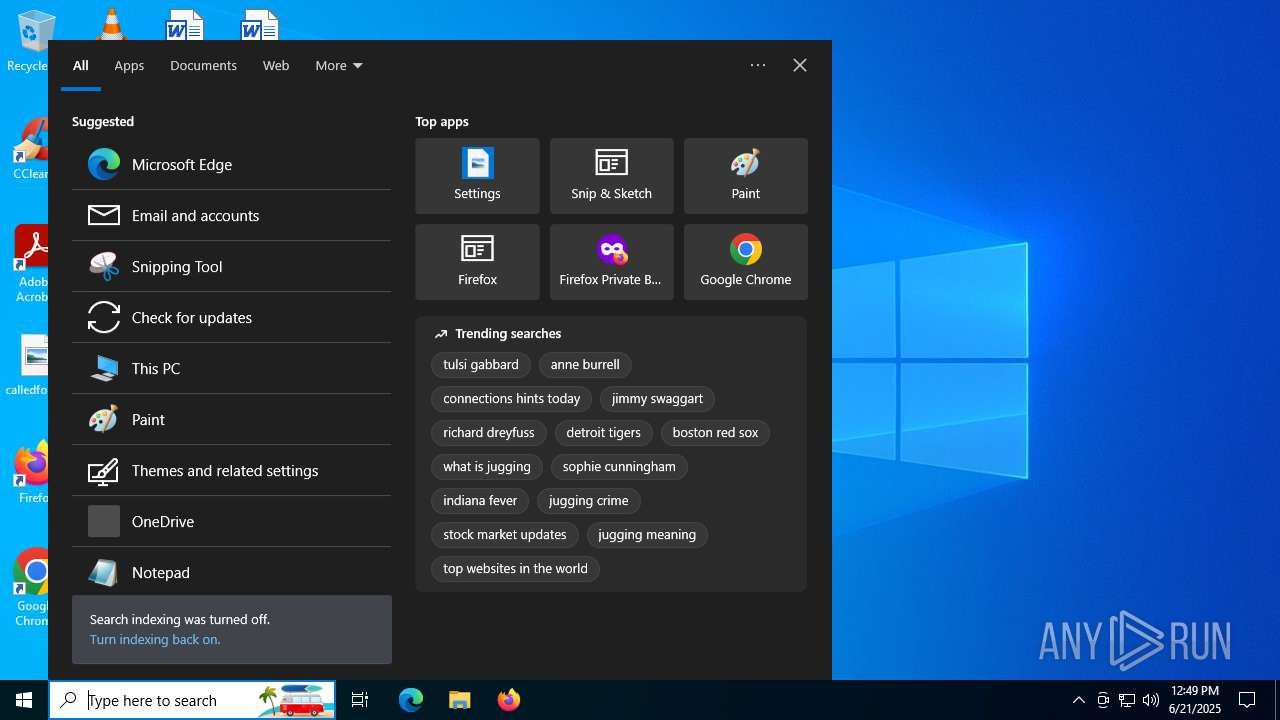Open Firefox Private Browsing tile

tap(611, 262)
